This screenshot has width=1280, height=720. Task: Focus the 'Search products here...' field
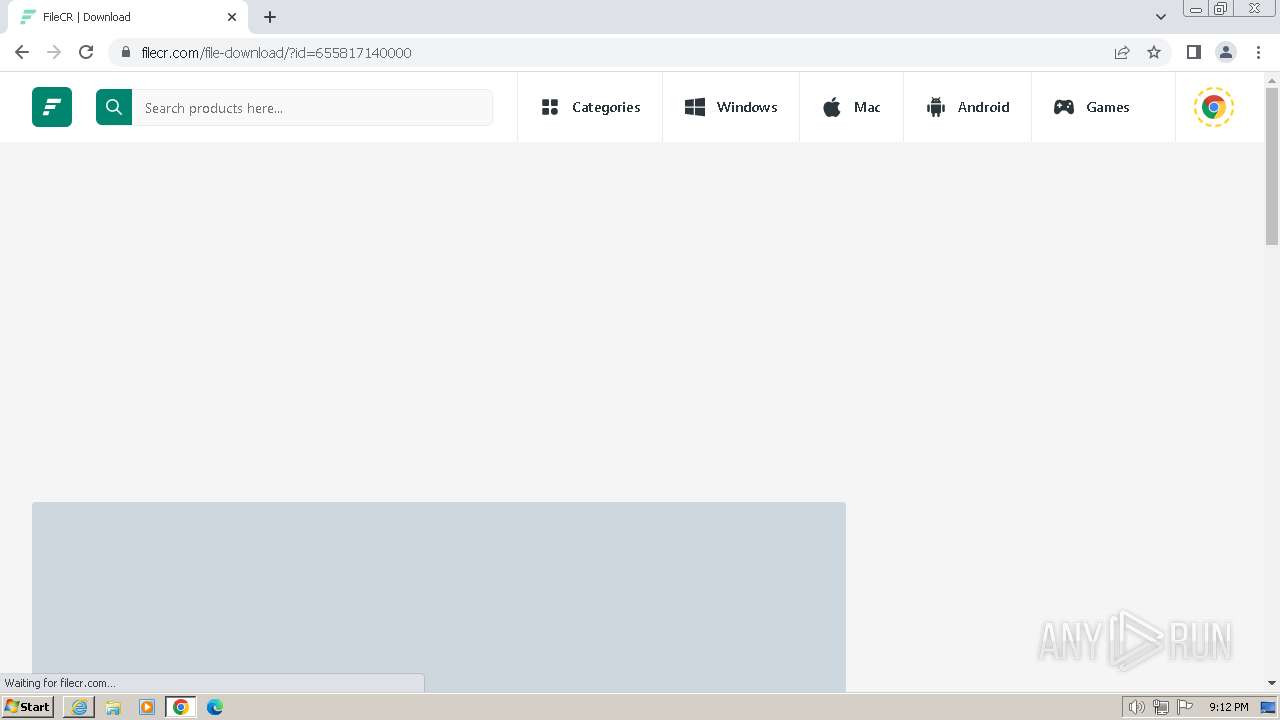pos(312,108)
